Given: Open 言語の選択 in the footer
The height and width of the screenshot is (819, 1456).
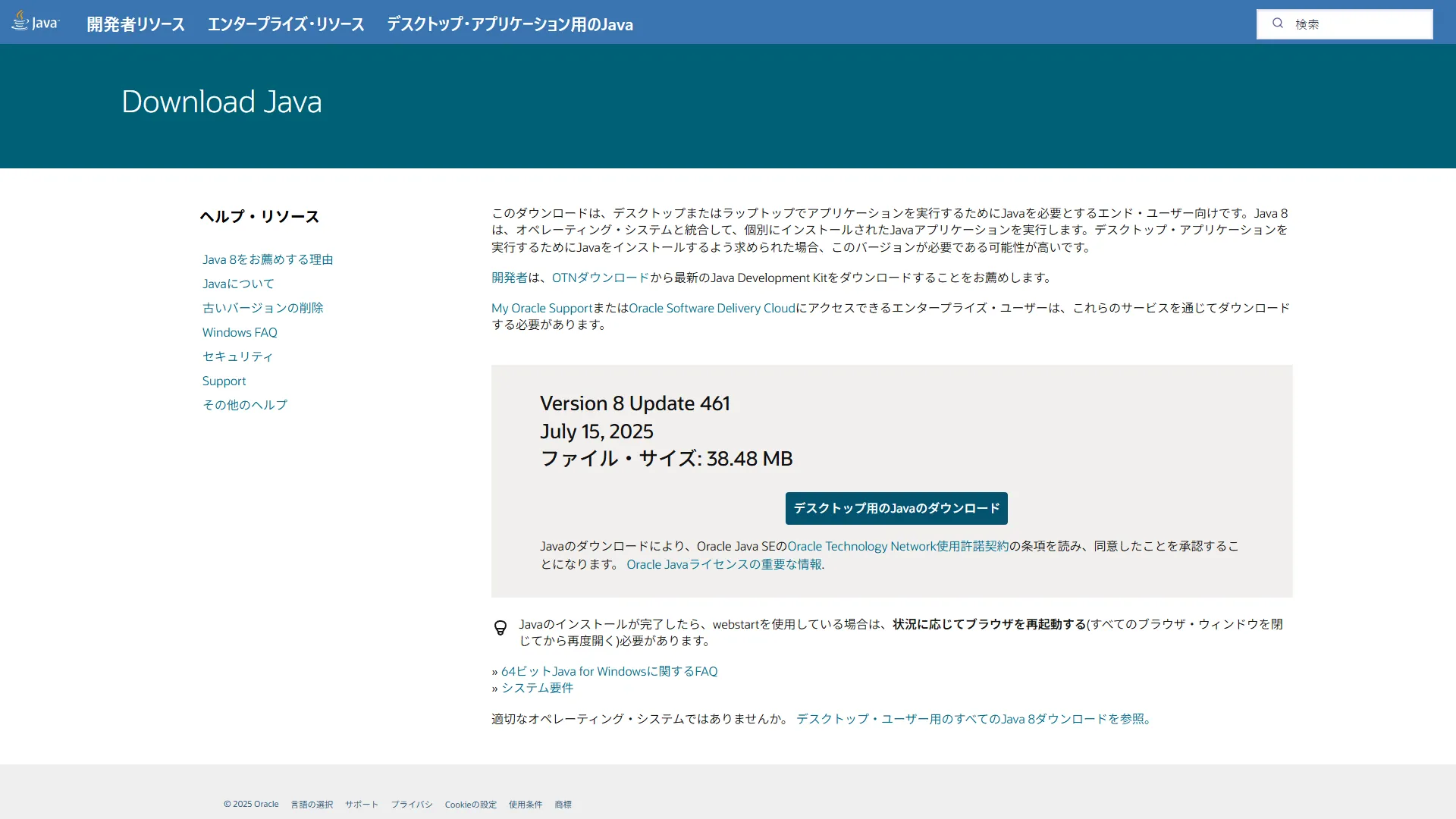Looking at the screenshot, I should point(311,804).
